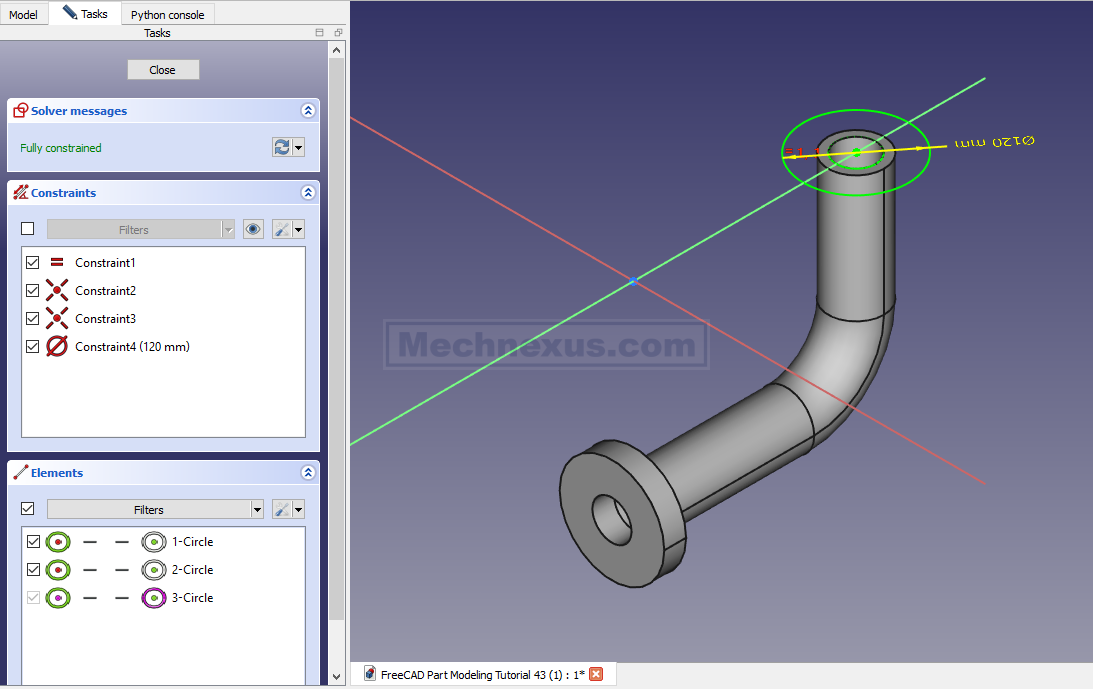This screenshot has width=1093, height=689.
Task: Uncheck the Constraint2 checkbox
Action: point(33,290)
